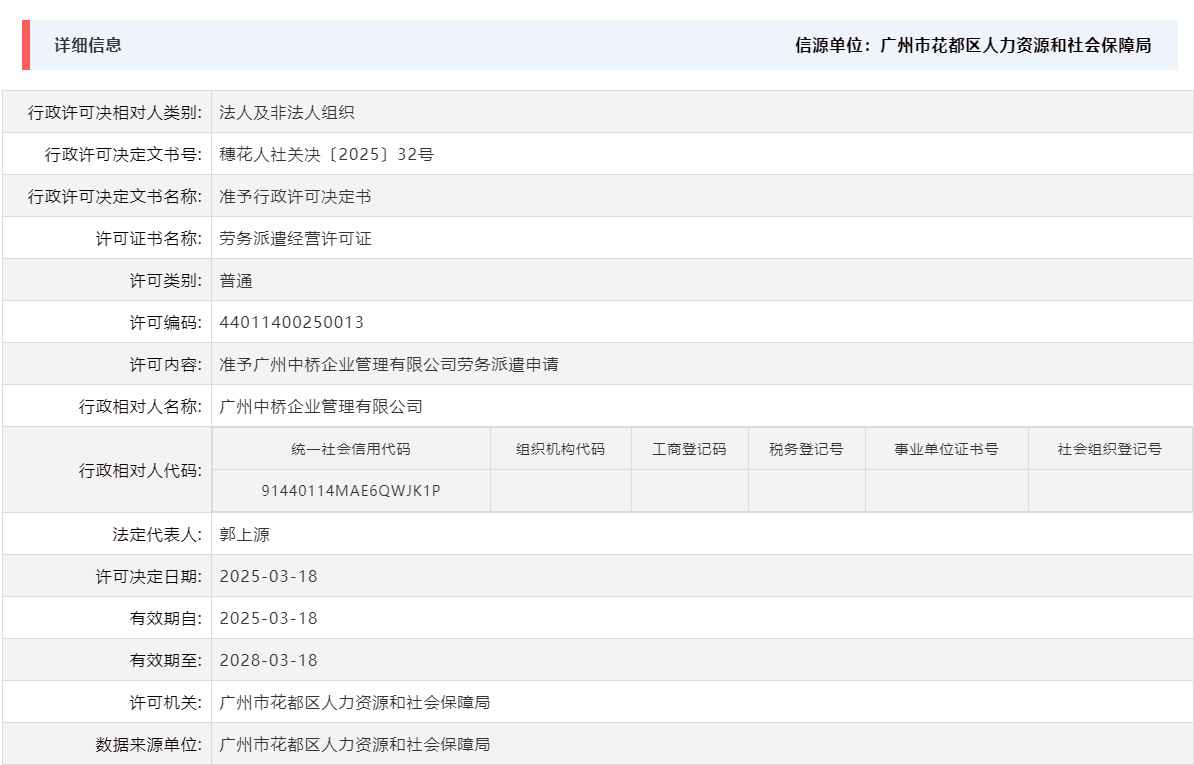Click the 数据来源单位 row label
Image resolution: width=1194 pixels, height=765 pixels.
(148, 743)
